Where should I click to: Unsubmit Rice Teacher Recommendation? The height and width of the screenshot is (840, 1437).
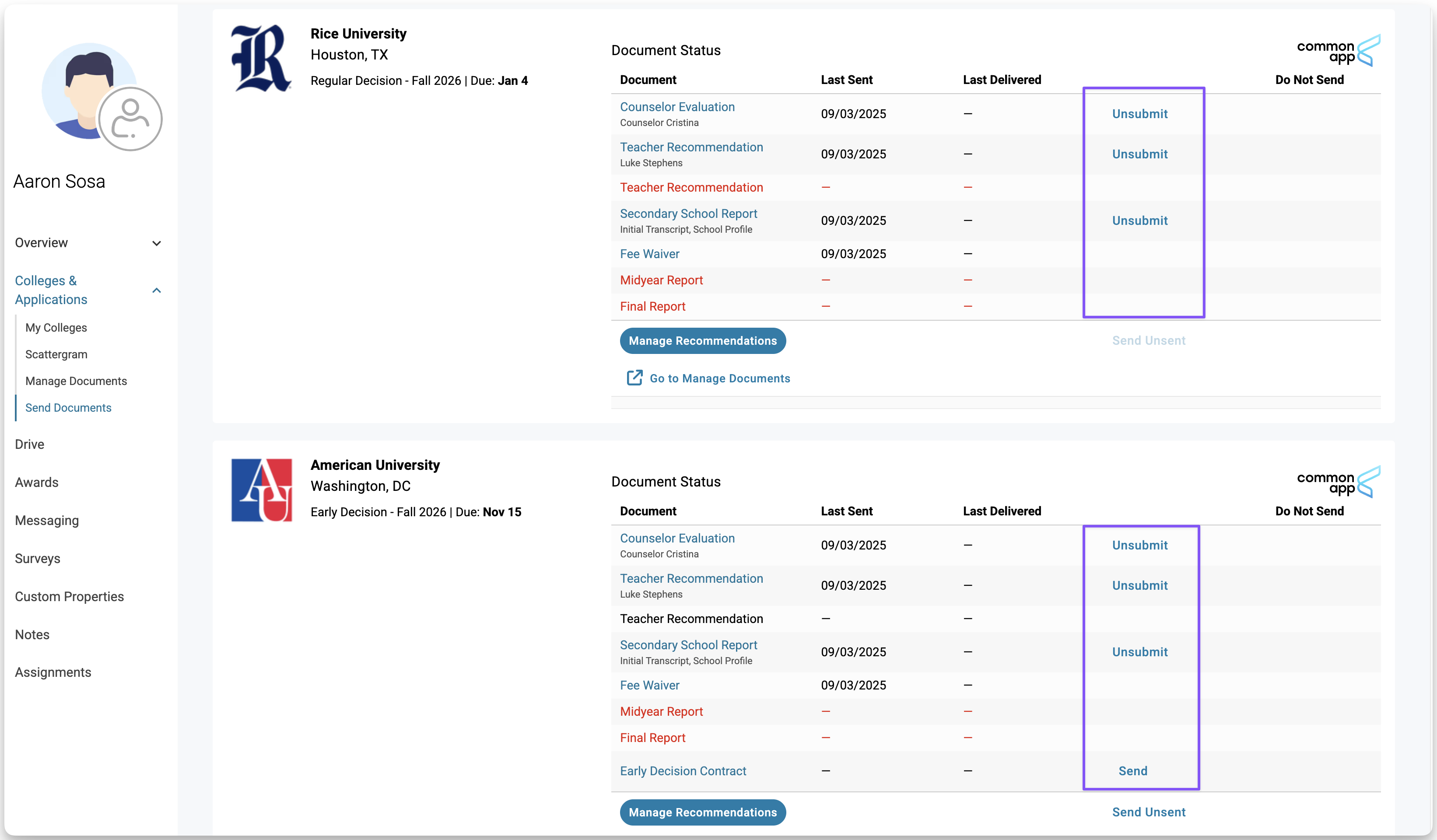[x=1139, y=154]
